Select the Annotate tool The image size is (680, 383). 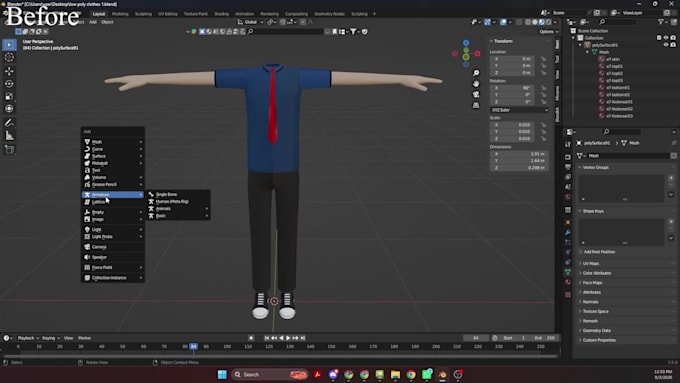(10, 123)
